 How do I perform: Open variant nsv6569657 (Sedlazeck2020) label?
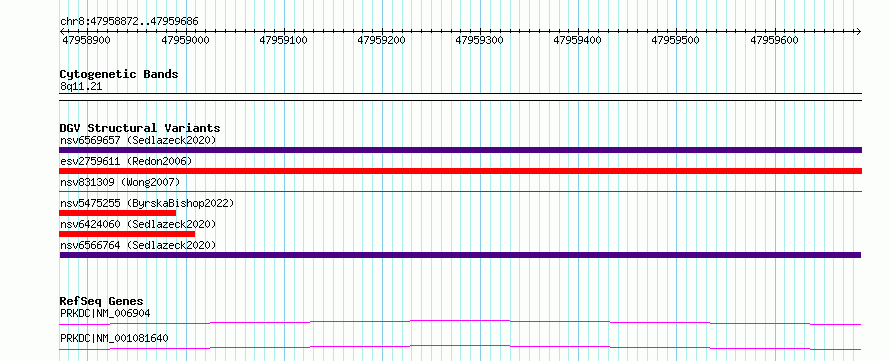tap(138, 140)
